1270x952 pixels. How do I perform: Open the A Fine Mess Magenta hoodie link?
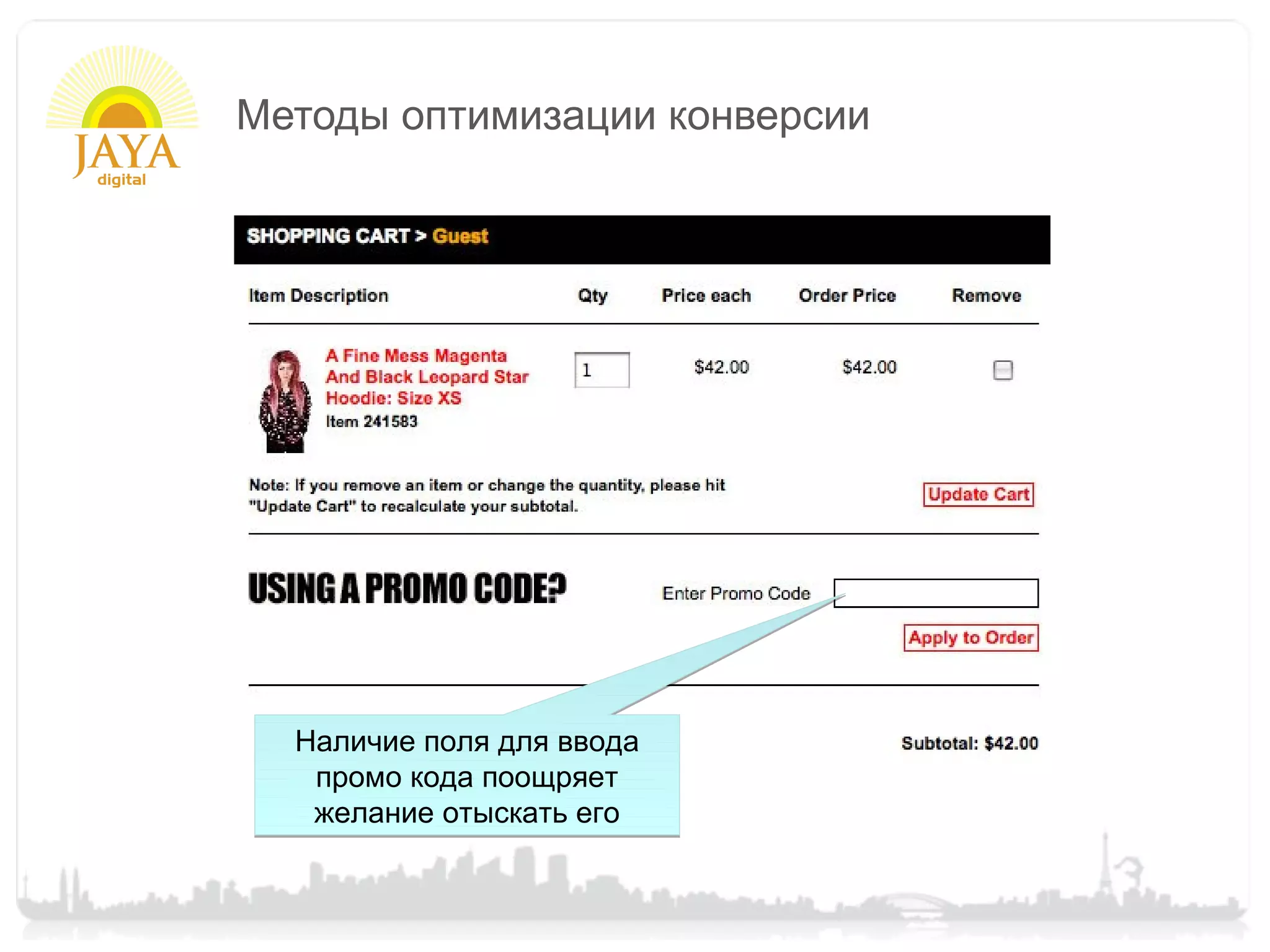coord(427,377)
